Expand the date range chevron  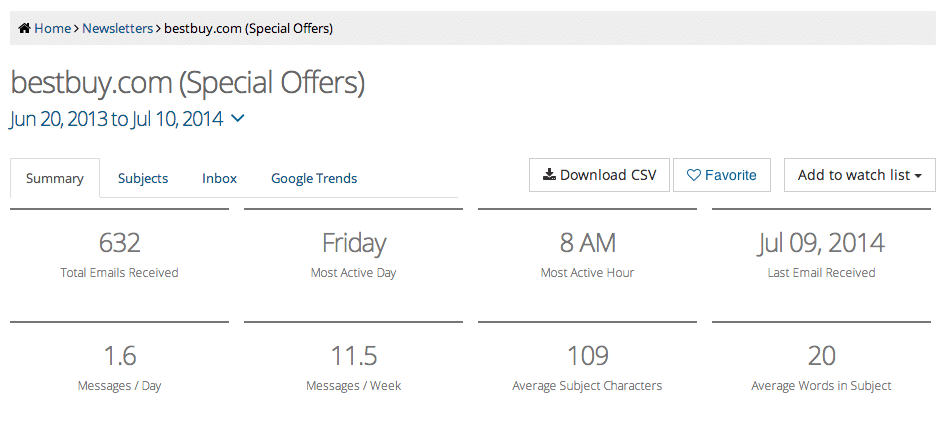[238, 119]
